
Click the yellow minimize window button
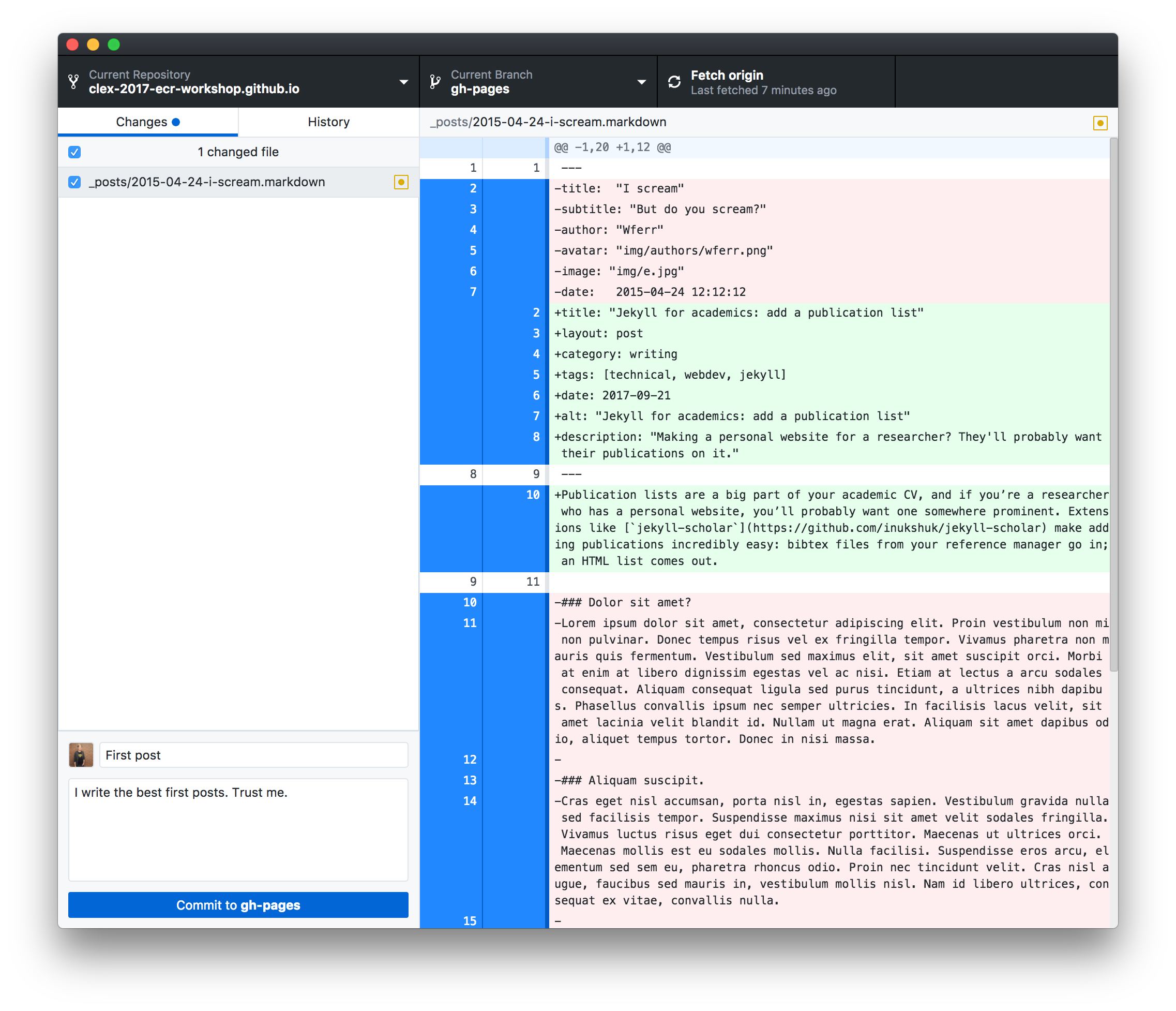[93, 44]
